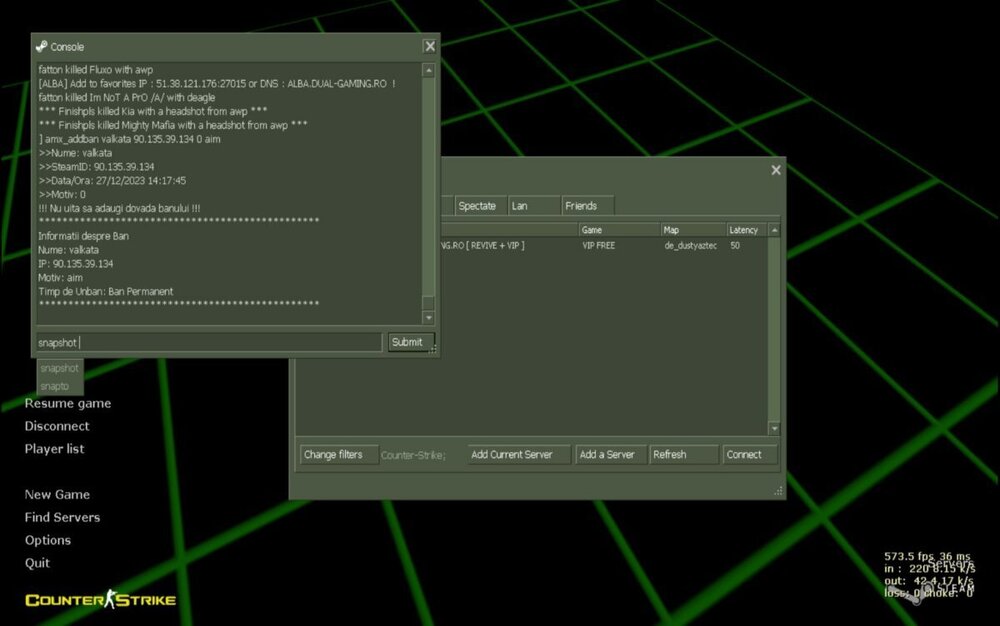Viewport: 1000px width, 626px height.
Task: Close the server browser window
Action: [x=775, y=170]
